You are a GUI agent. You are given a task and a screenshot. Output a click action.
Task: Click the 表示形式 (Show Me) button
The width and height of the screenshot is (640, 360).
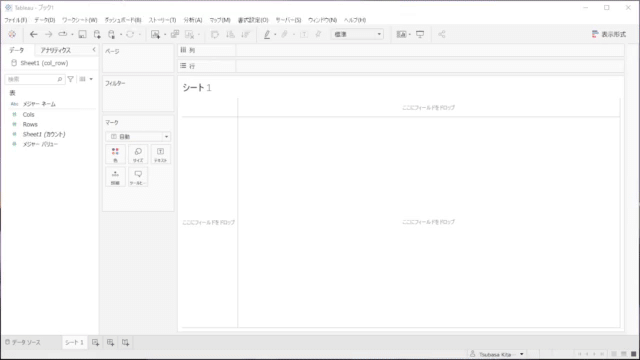point(609,34)
